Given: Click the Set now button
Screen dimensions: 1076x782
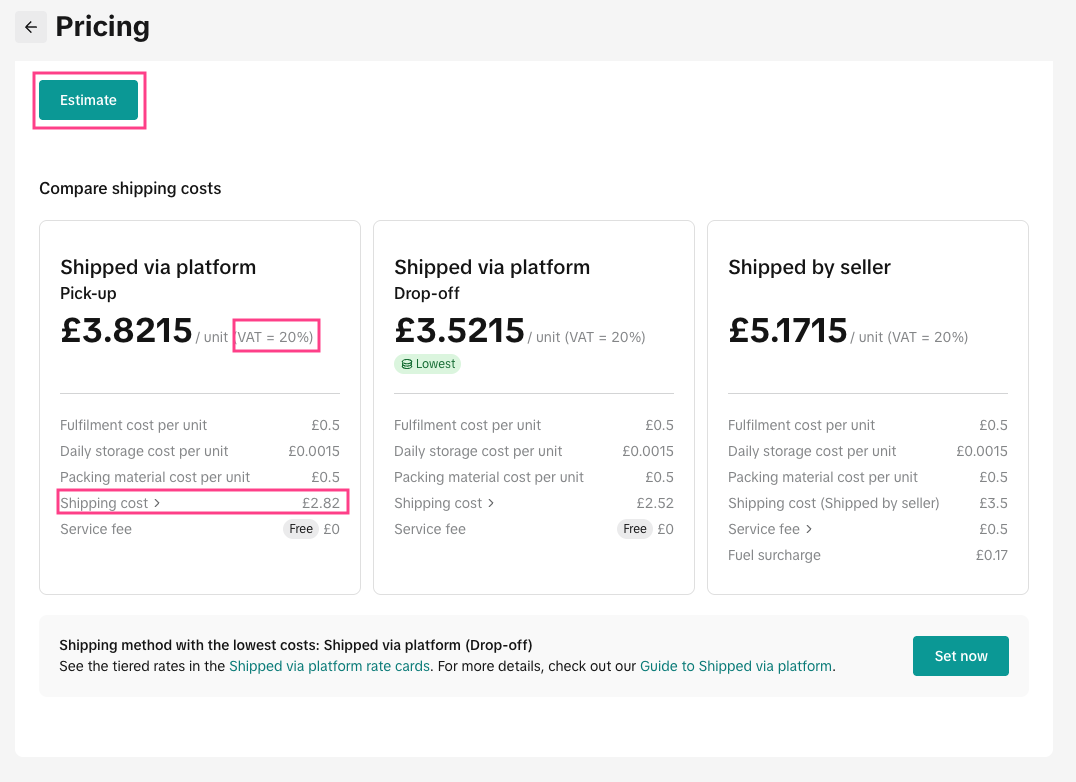Looking at the screenshot, I should 960,656.
